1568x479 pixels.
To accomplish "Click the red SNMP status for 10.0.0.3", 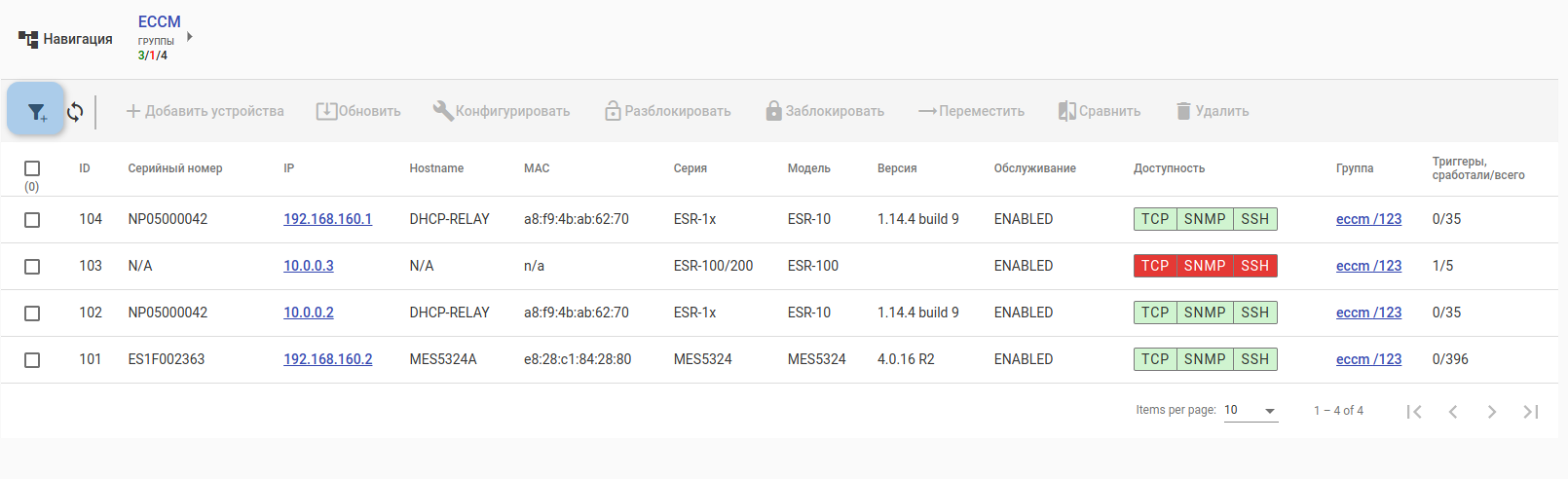I will [x=1205, y=266].
